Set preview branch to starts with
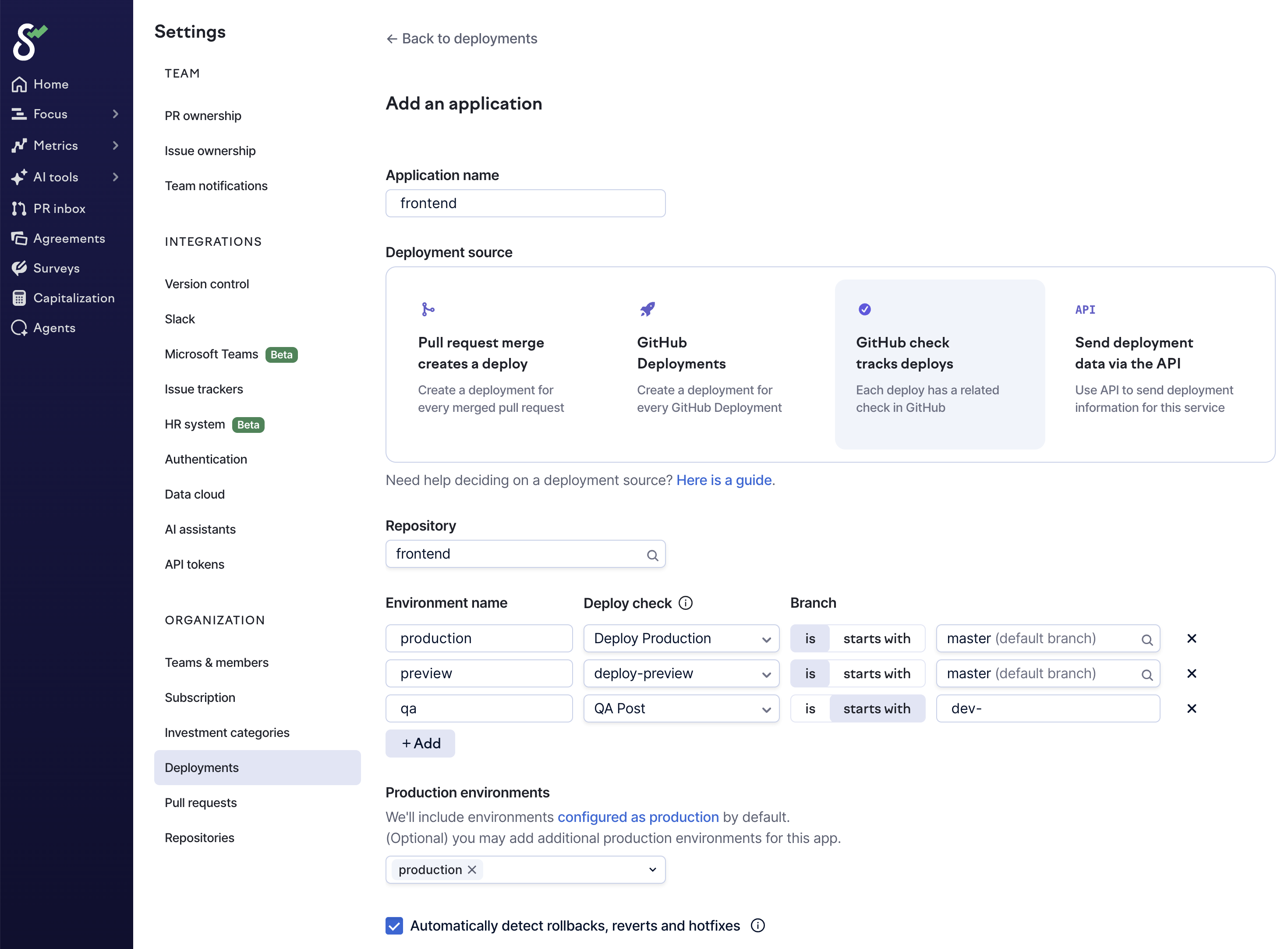1288x949 pixels. 876,673
